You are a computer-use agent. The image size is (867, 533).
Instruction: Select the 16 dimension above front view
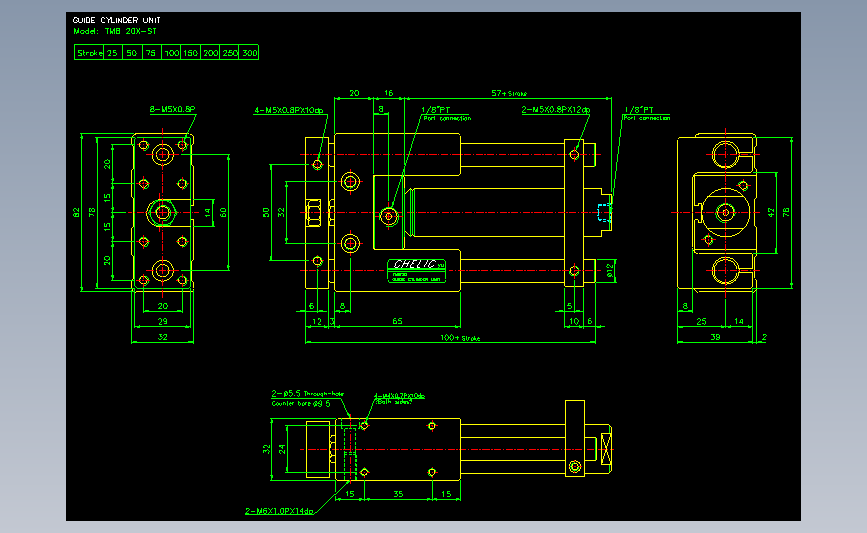(389, 93)
